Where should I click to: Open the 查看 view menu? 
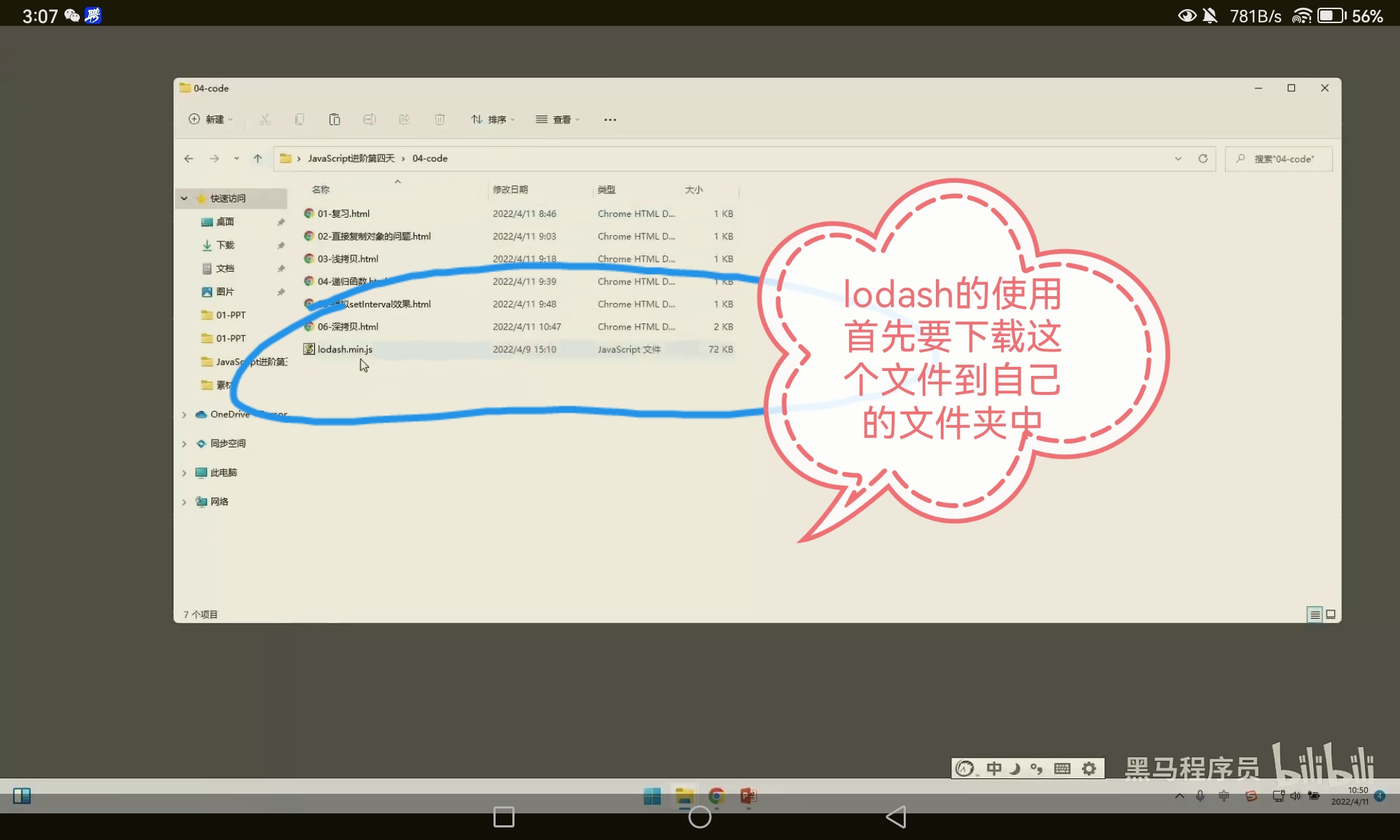tap(558, 120)
